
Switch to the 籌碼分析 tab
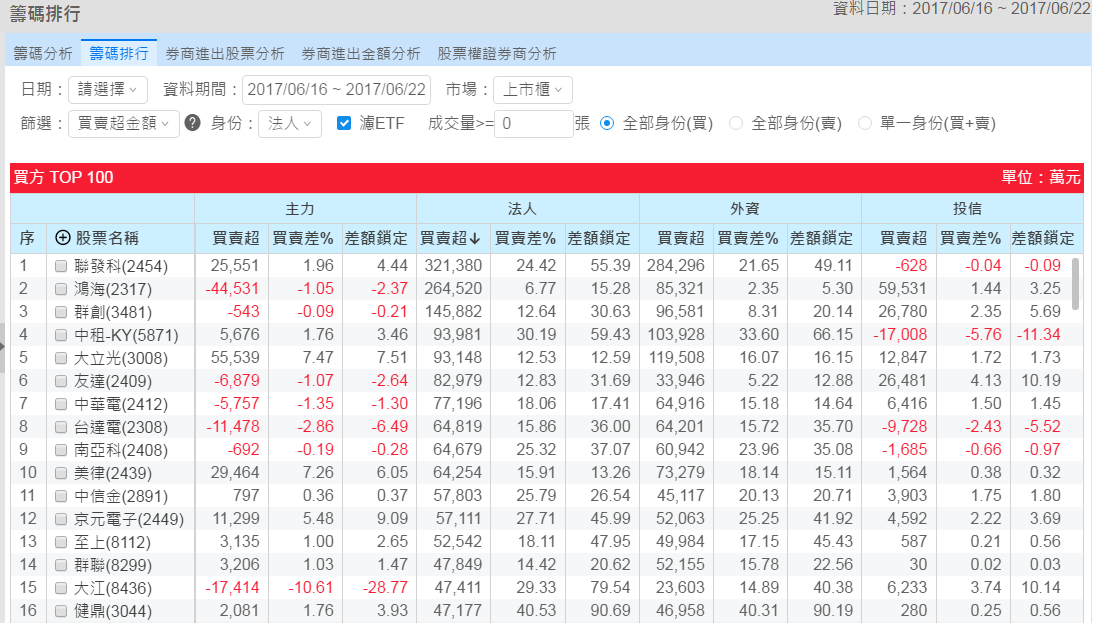[x=42, y=53]
